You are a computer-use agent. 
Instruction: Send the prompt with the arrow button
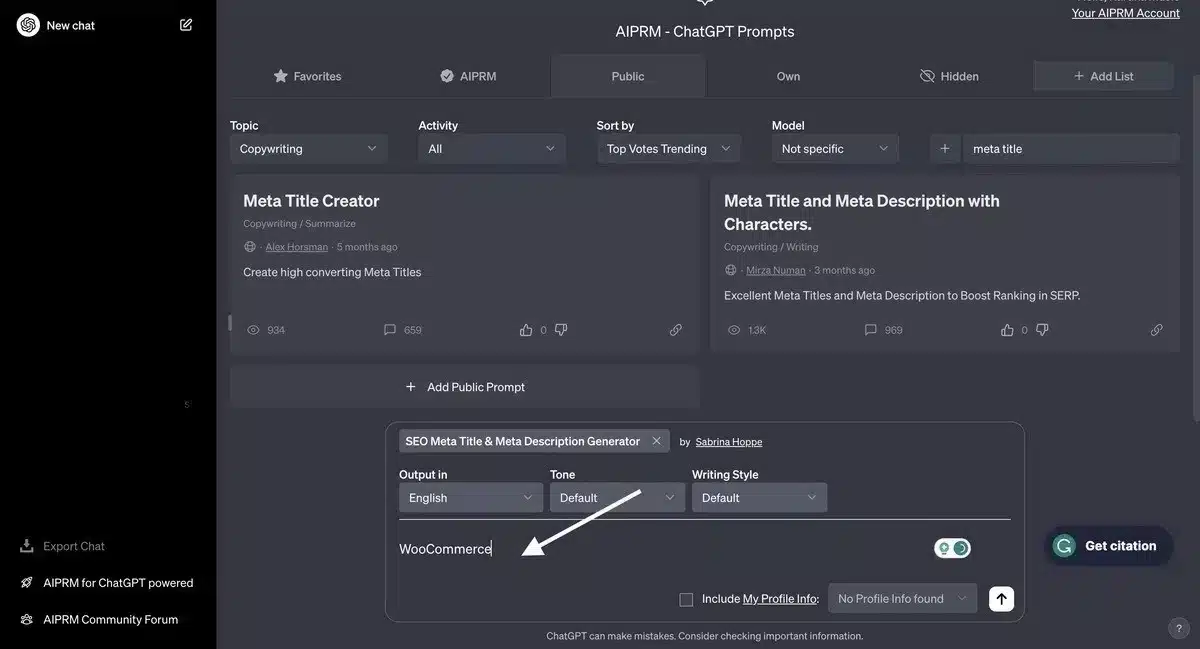coord(1001,598)
